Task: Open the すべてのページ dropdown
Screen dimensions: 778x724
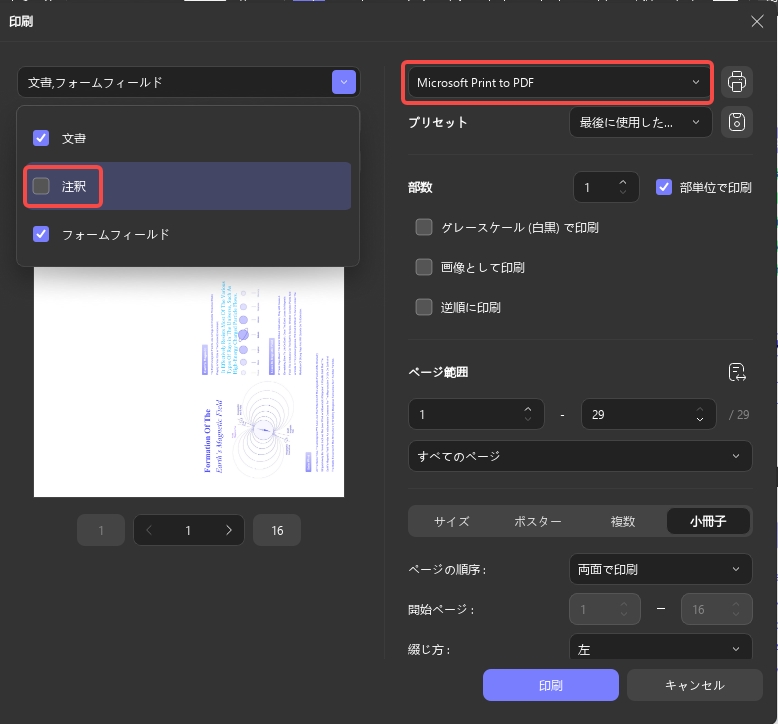Action: pos(580,456)
